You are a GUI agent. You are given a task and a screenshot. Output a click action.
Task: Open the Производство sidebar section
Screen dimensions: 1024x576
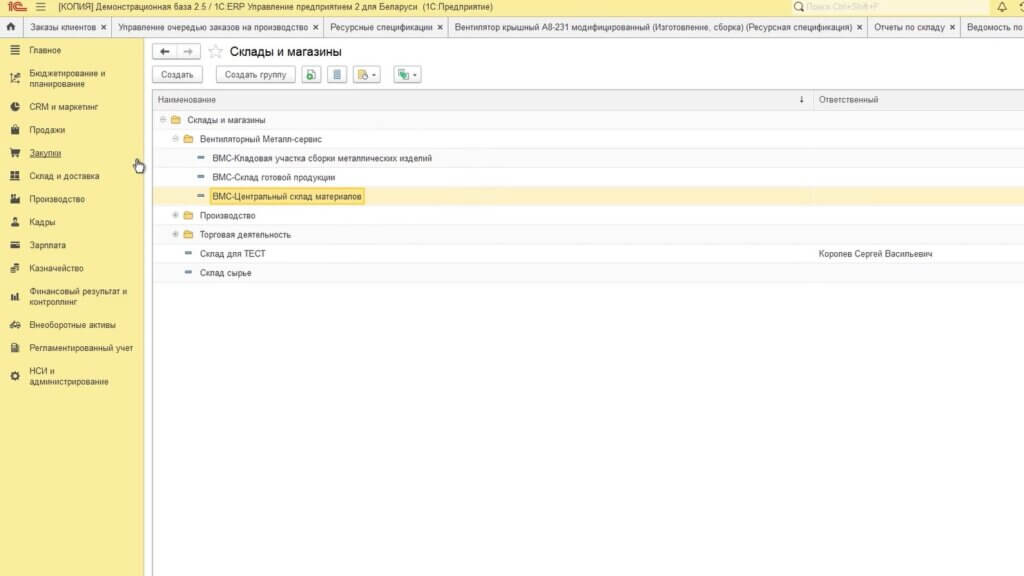(x=57, y=199)
